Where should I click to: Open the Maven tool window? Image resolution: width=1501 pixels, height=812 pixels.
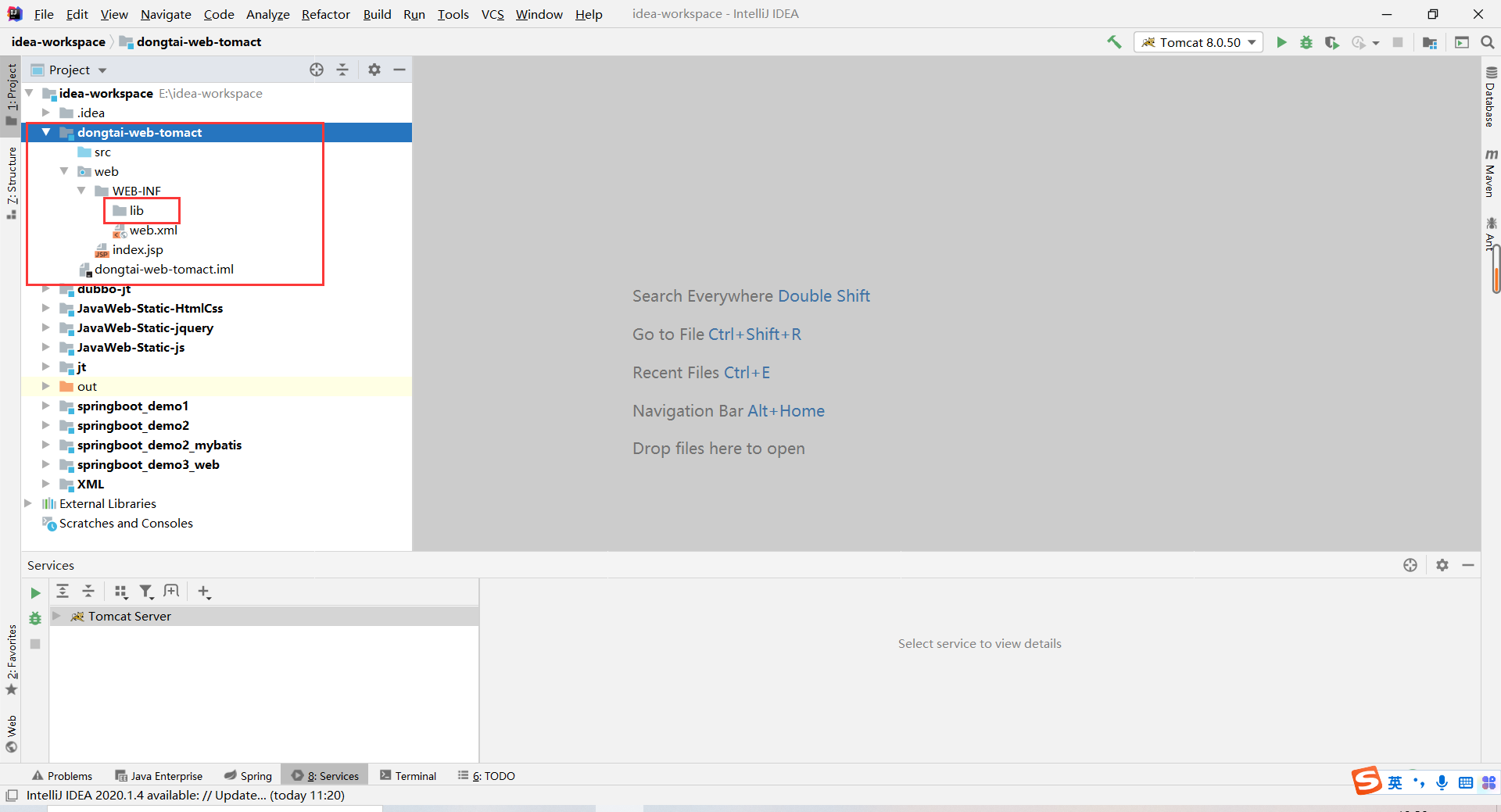click(x=1491, y=173)
